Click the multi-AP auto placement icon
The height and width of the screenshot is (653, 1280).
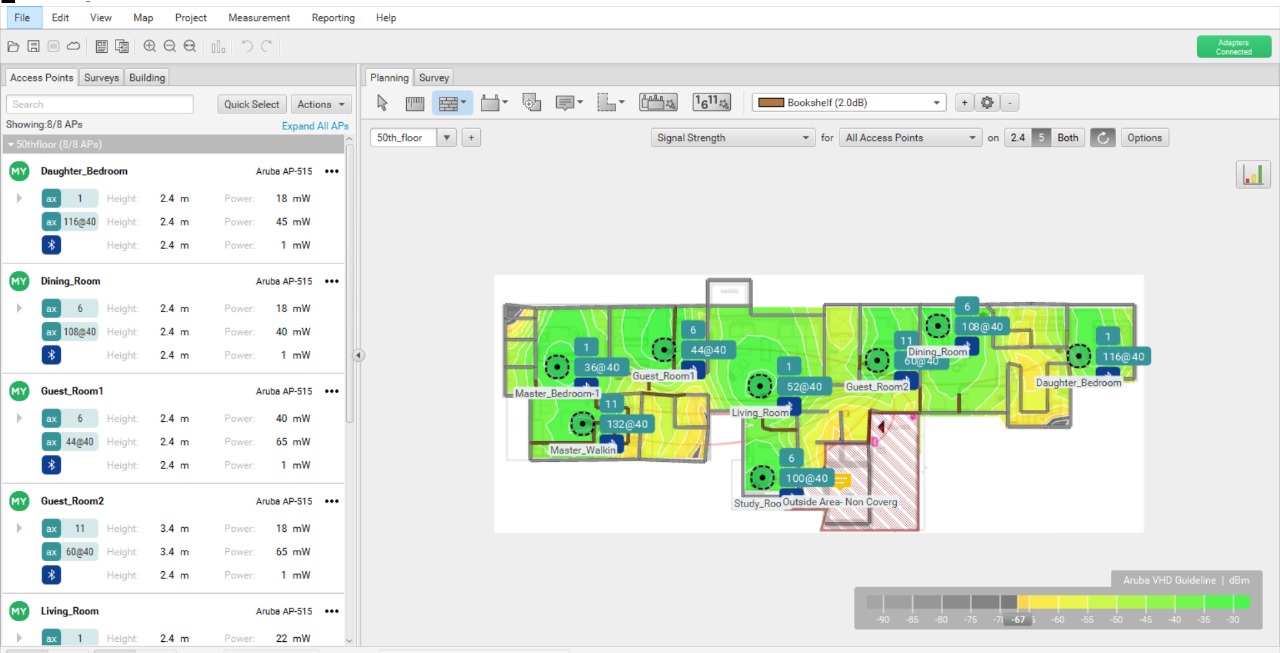coord(659,102)
